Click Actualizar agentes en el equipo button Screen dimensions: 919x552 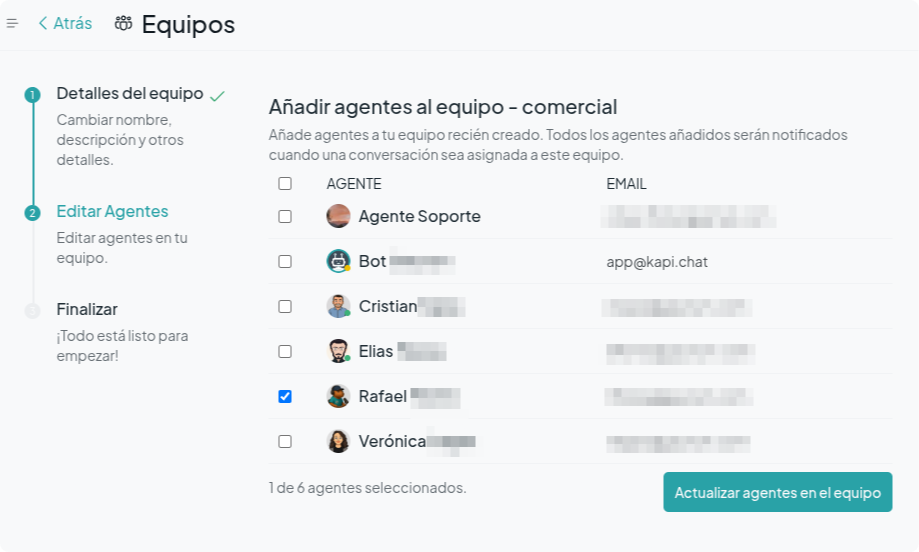point(778,492)
